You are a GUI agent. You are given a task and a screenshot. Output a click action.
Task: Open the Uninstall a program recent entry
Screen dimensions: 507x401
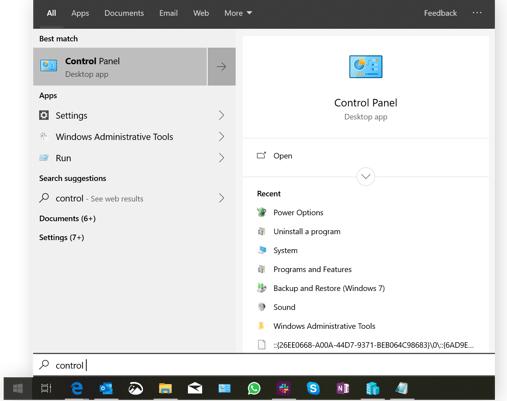[307, 231]
